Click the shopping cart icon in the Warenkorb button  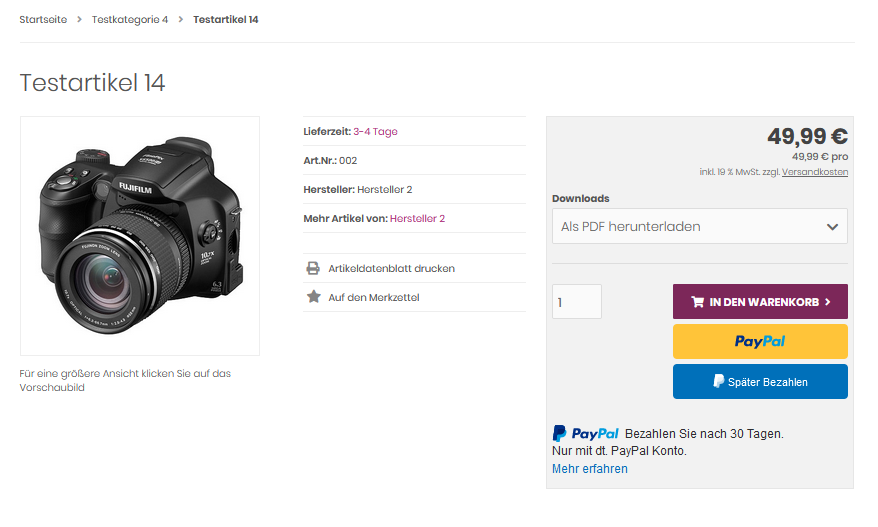[x=697, y=302]
